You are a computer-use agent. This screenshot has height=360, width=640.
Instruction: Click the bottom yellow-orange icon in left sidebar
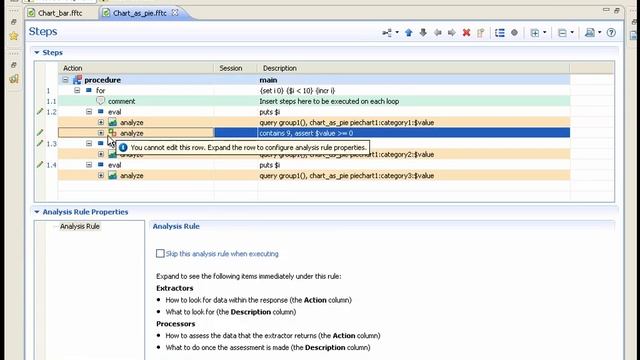[x=14, y=78]
